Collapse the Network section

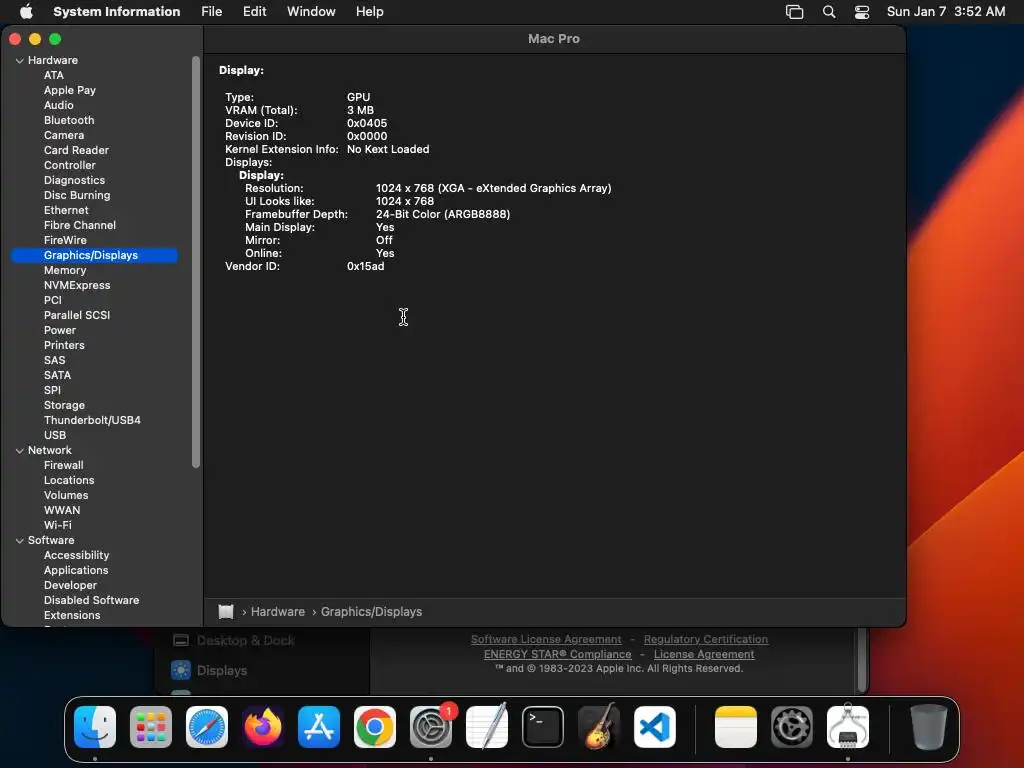click(20, 451)
